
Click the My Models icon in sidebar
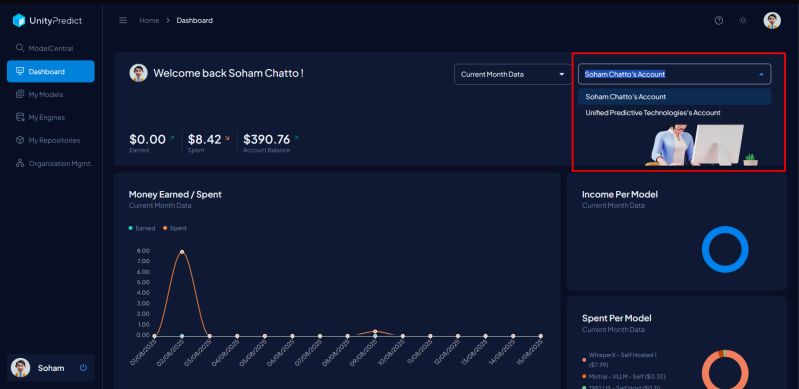pyautogui.click(x=20, y=94)
